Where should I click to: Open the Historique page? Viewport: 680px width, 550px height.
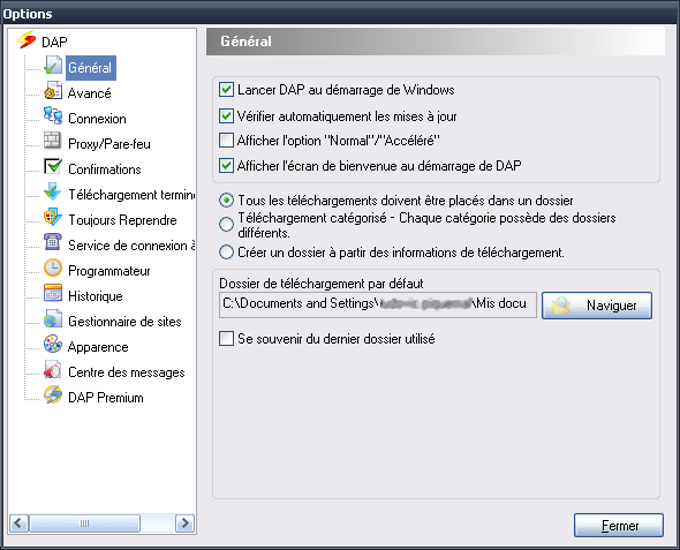coord(95,296)
